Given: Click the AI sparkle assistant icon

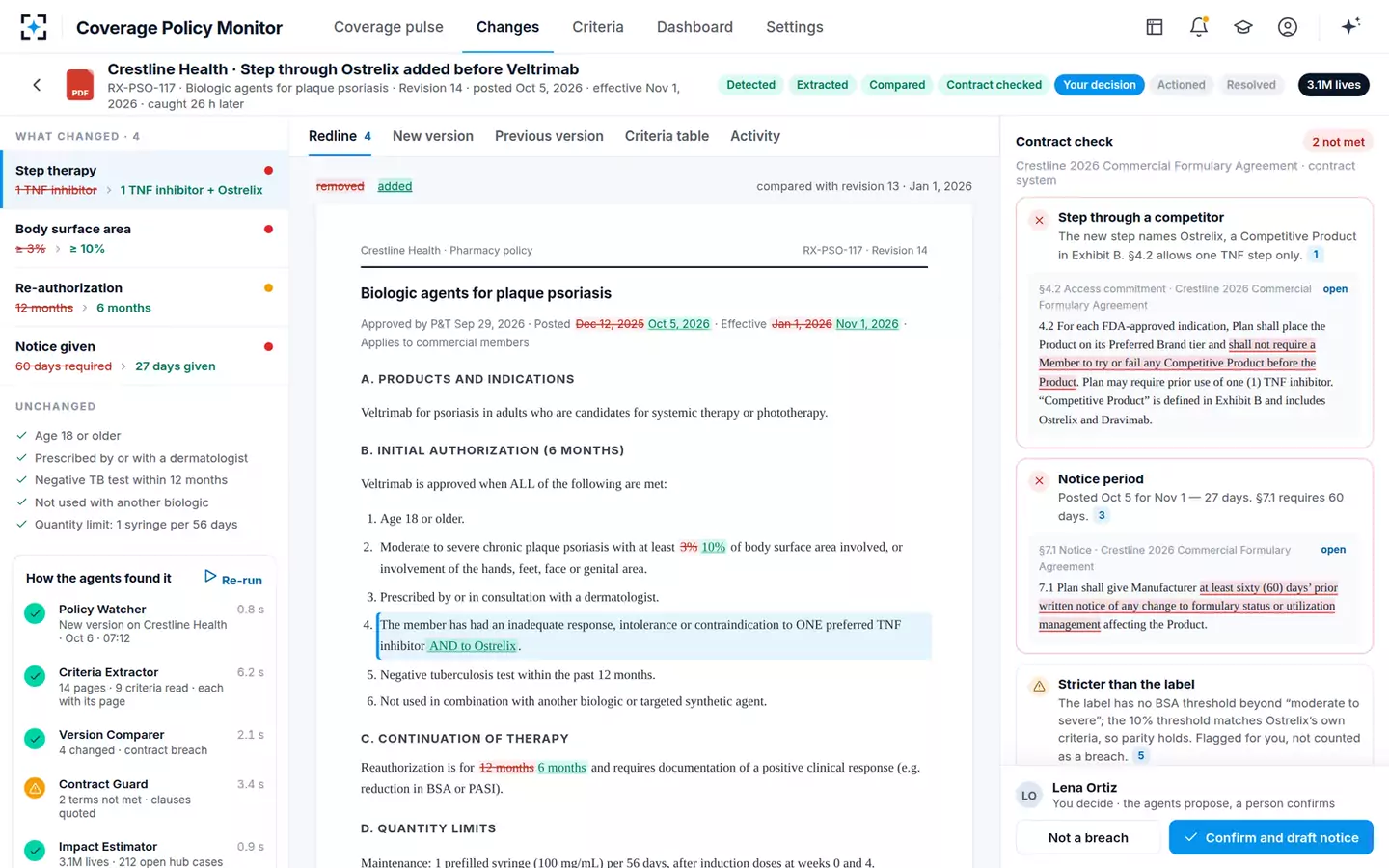Looking at the screenshot, I should point(1350,26).
